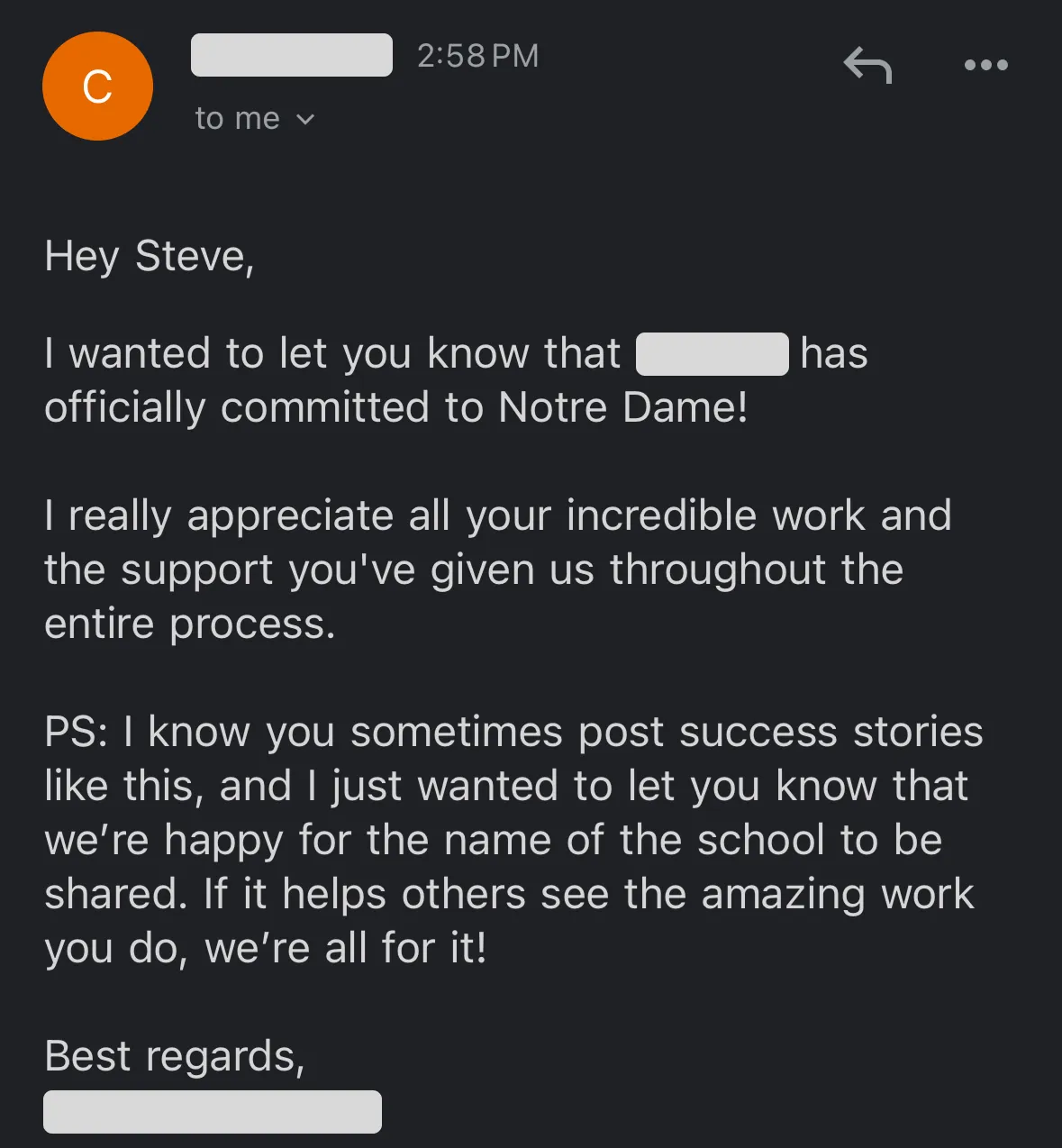
Task: Click the "entire process." text
Action: point(190,624)
